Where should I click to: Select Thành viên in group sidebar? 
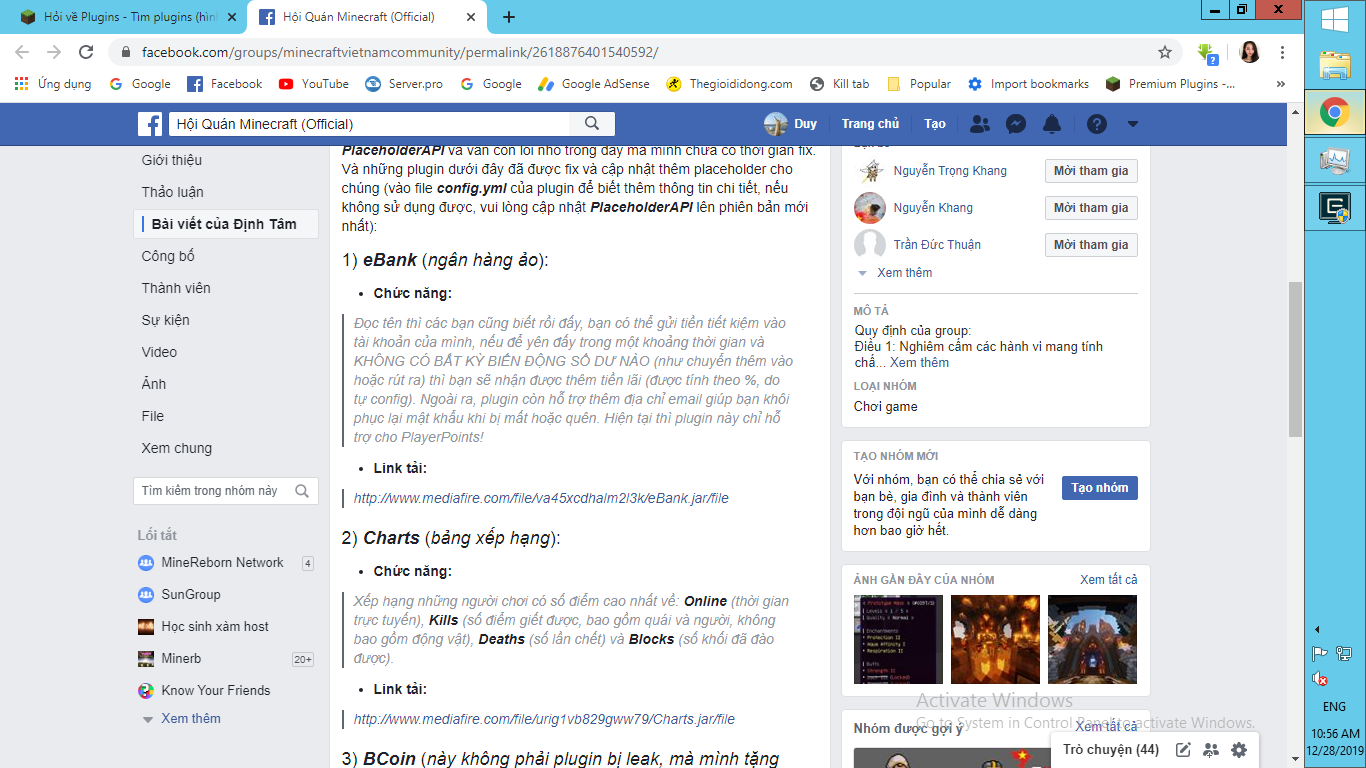(176, 288)
